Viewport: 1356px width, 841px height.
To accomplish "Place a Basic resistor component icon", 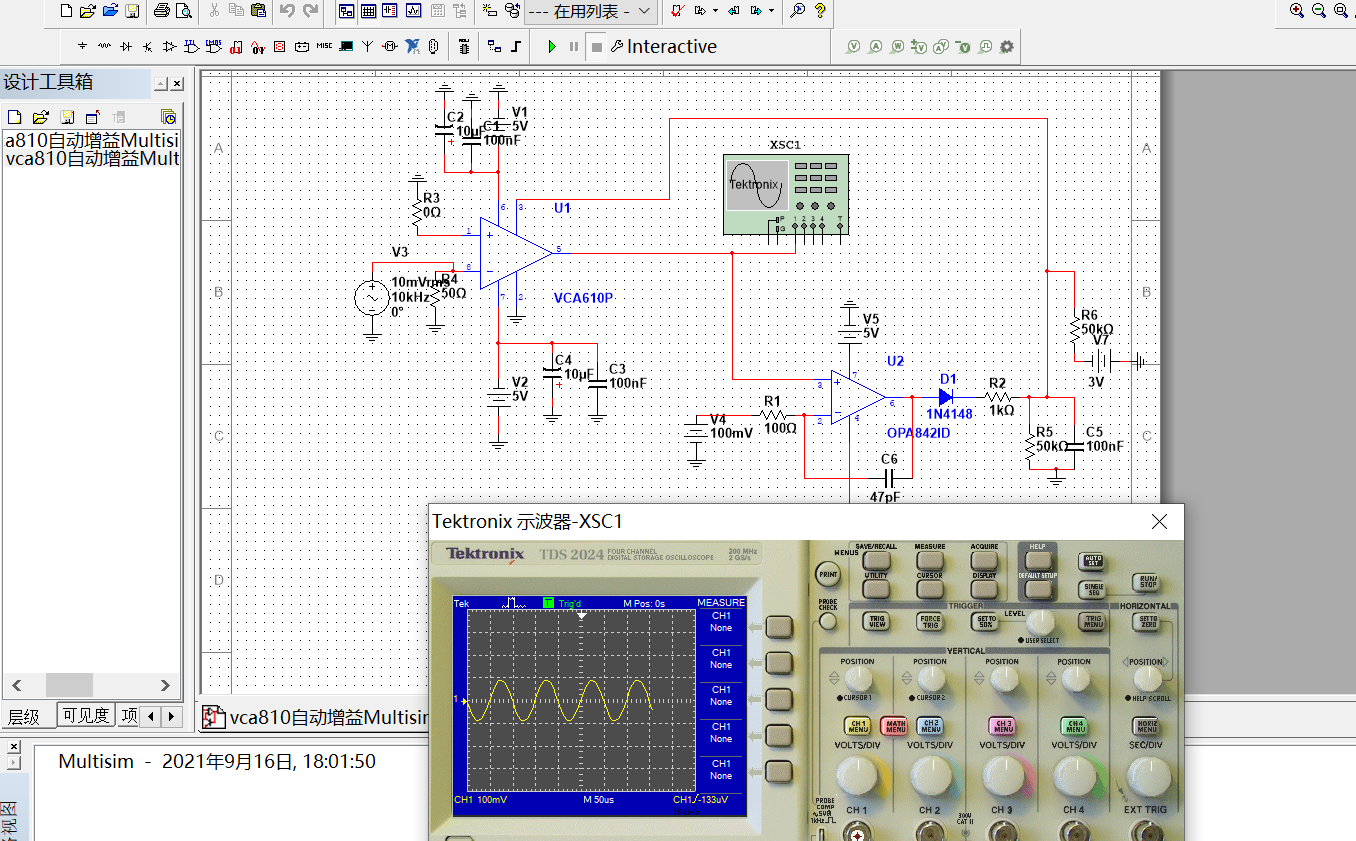I will (x=104, y=46).
